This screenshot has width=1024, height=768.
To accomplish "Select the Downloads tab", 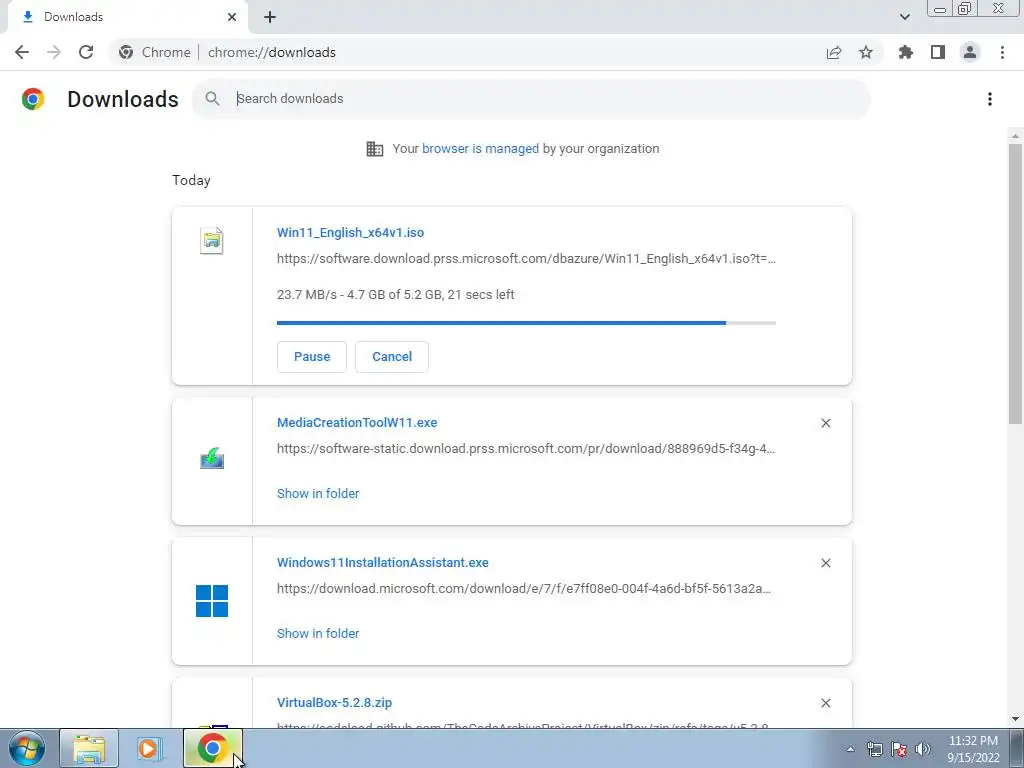I will click(127, 17).
